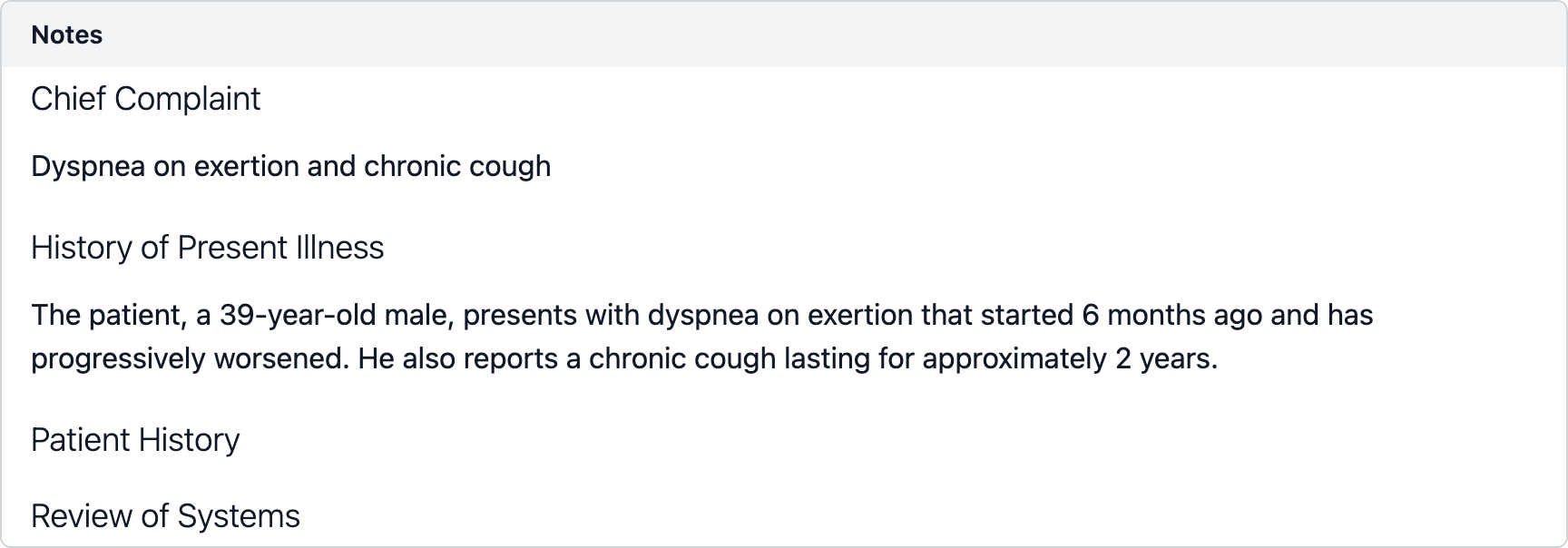Click the phrase '6 months ago'

click(1171, 315)
